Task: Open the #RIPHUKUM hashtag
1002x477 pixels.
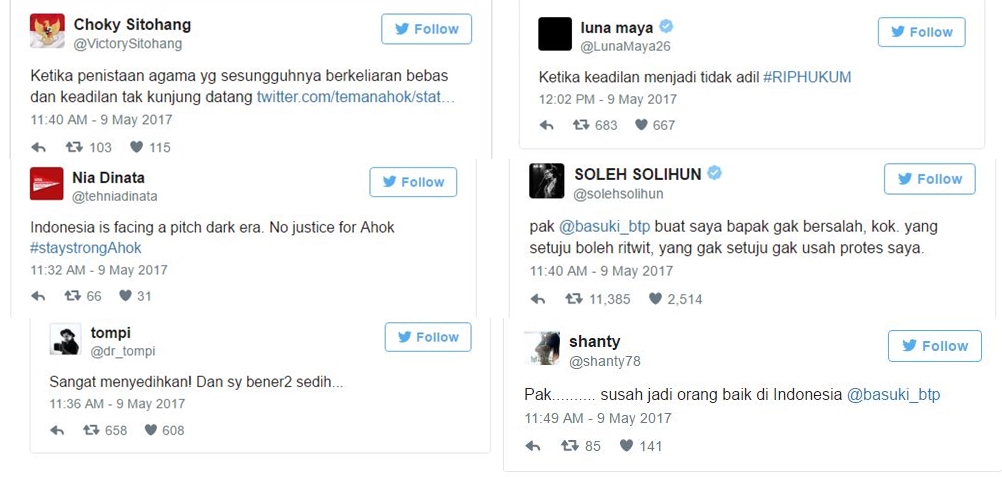Action: (x=807, y=77)
